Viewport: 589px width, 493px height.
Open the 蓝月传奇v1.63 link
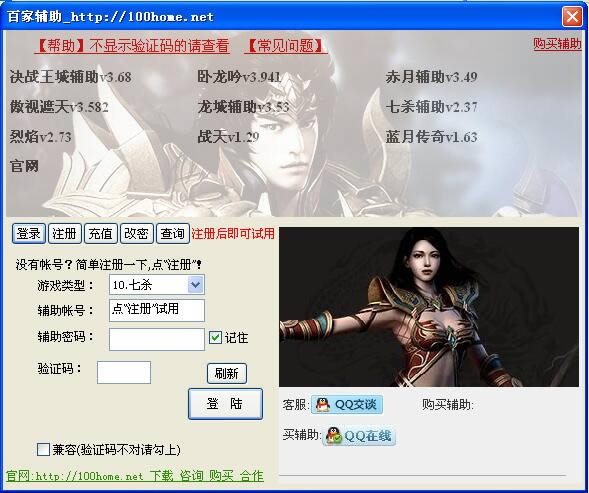[x=431, y=137]
